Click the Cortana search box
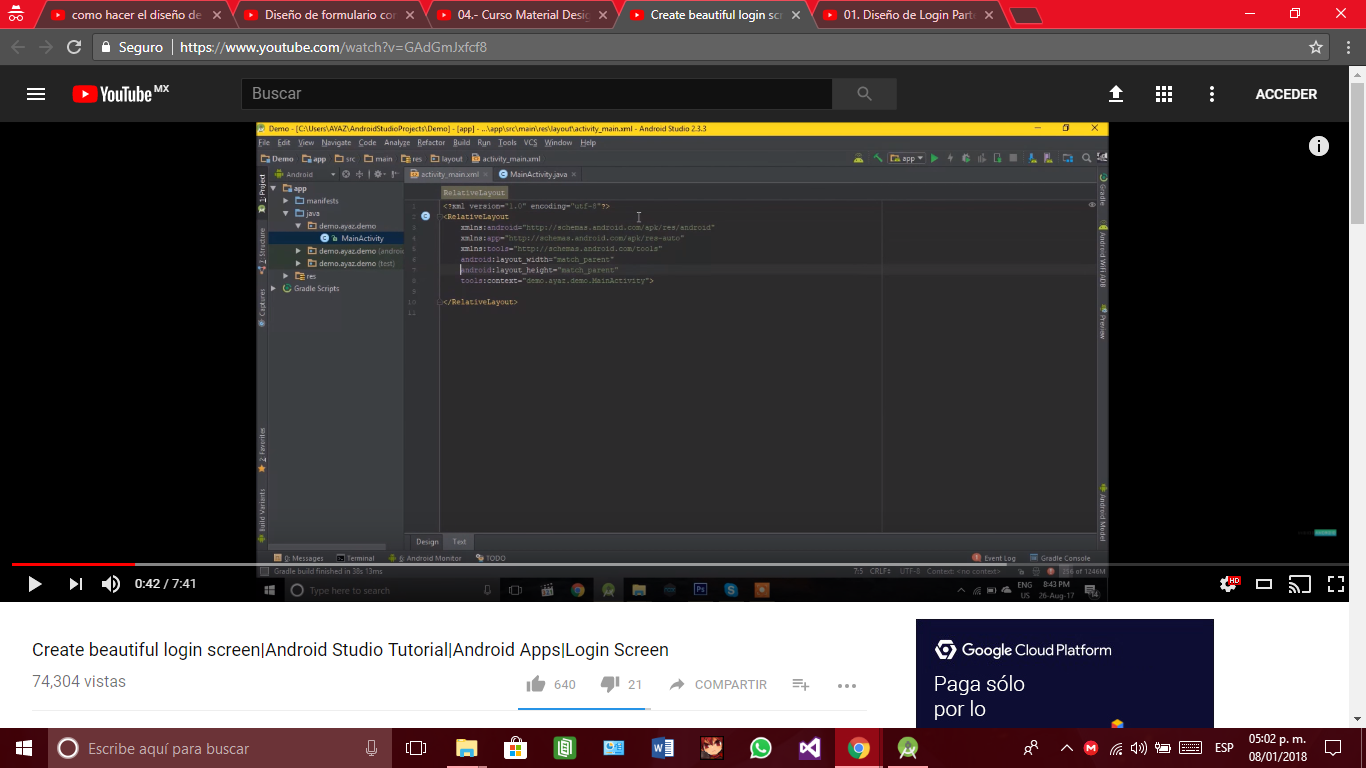Screen dimensions: 1366x768 (x=219, y=748)
